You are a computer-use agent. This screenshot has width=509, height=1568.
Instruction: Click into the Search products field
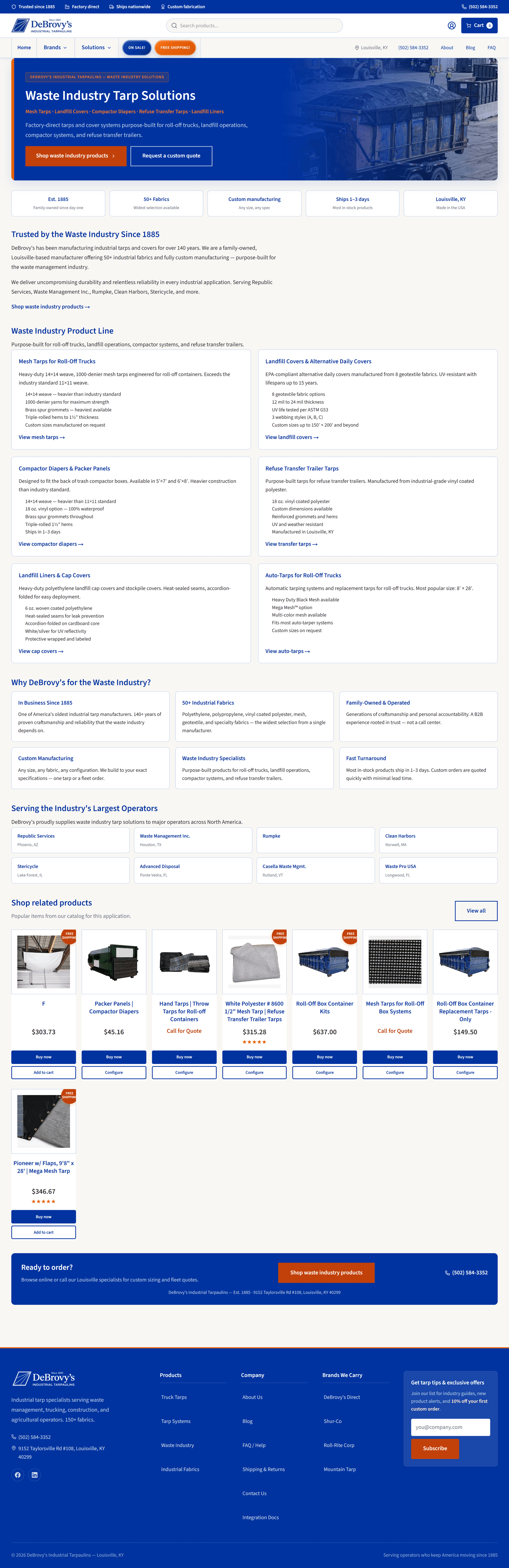254,25
